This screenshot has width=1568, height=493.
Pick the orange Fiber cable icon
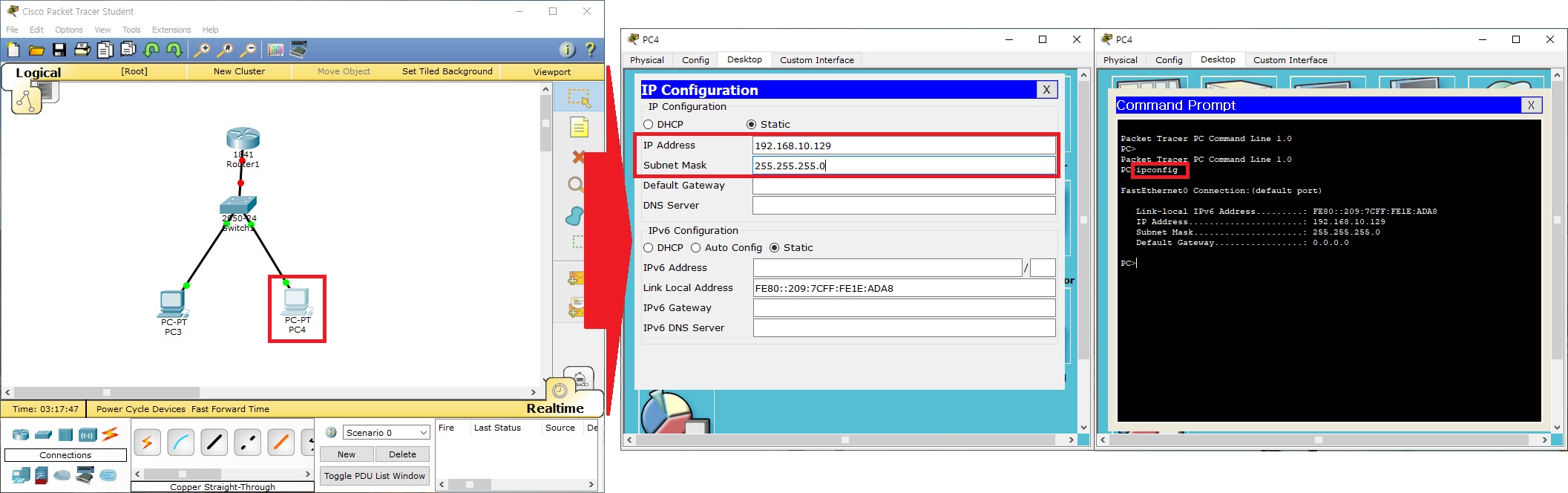coord(281,443)
